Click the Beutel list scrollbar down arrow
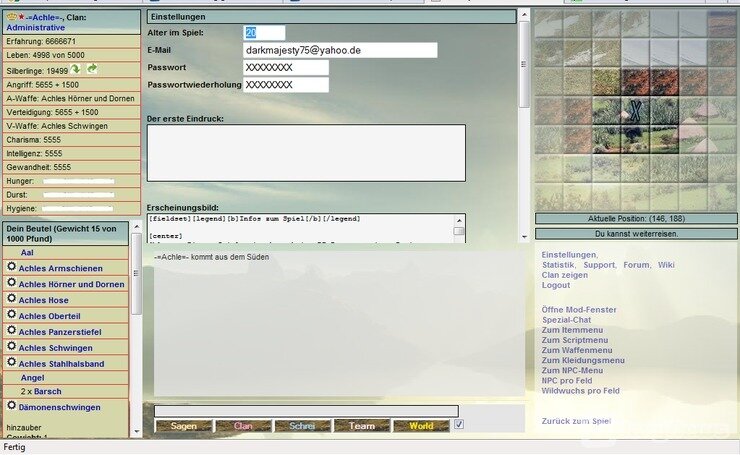Screen dimensions: 740x455 (x=137, y=431)
